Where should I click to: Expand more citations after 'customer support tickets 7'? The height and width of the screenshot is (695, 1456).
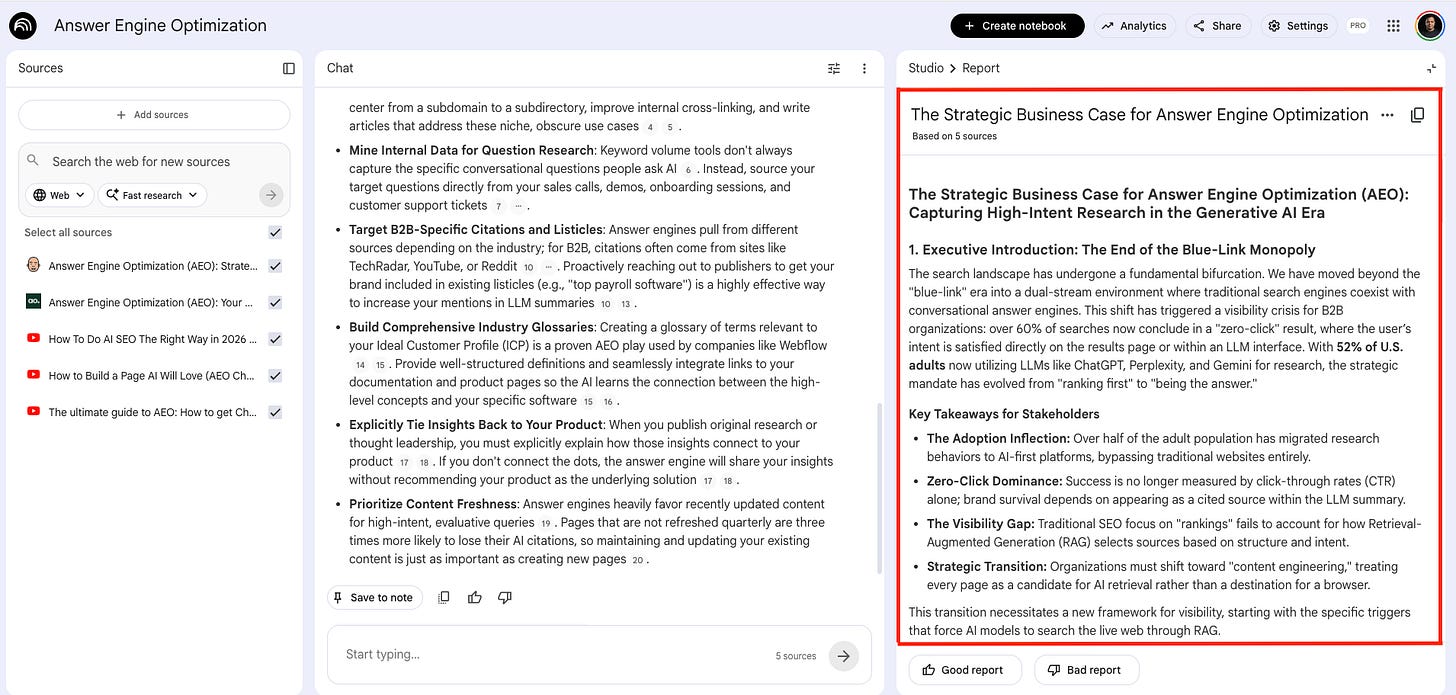[x=518, y=206]
